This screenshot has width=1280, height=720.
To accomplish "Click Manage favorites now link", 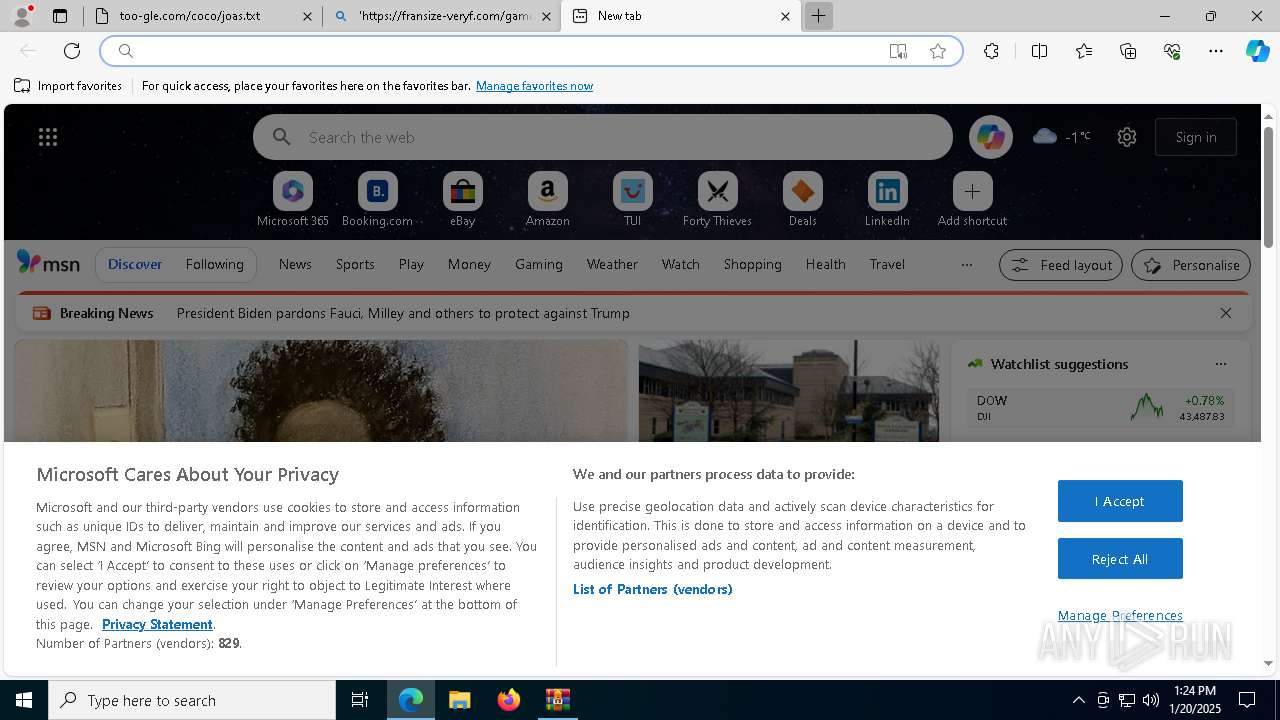I will tap(534, 86).
